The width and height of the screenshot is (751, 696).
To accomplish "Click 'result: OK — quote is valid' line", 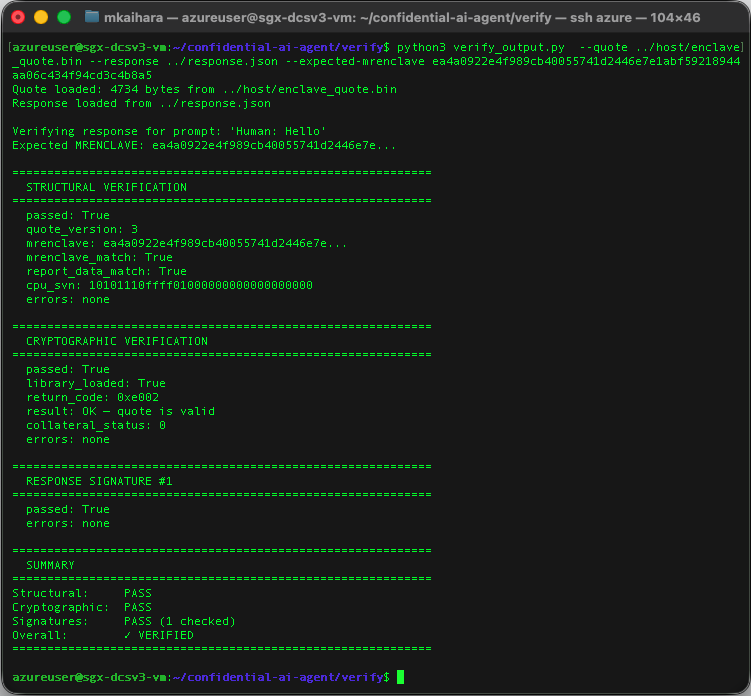I will tap(120, 411).
